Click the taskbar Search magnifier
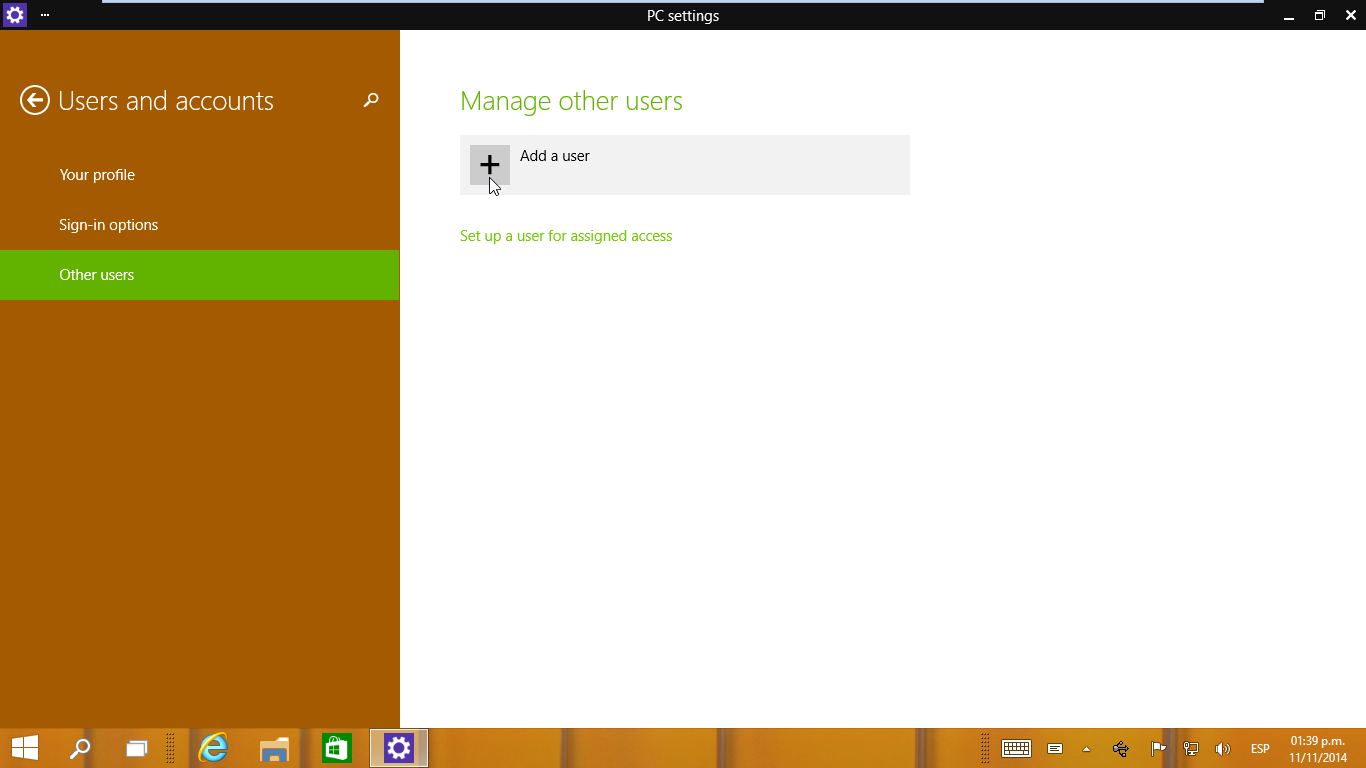Viewport: 1366px width, 768px height. click(x=79, y=748)
